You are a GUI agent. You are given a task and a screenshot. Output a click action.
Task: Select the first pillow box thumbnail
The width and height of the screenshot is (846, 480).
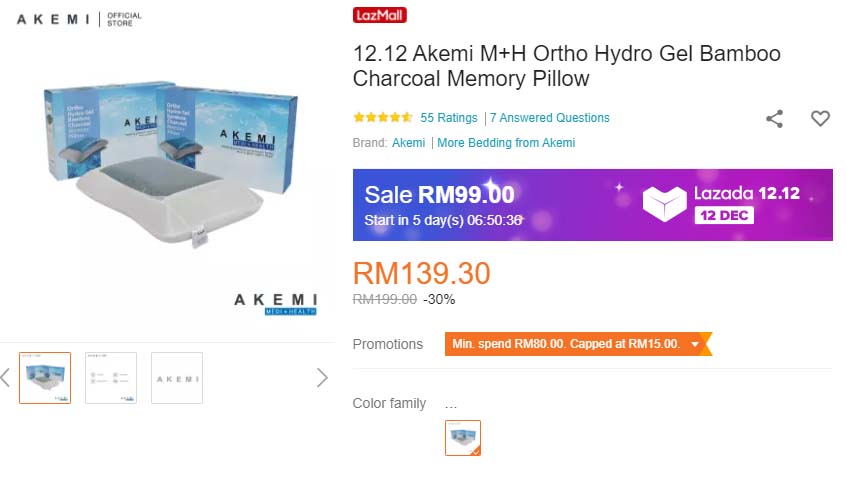click(x=45, y=378)
